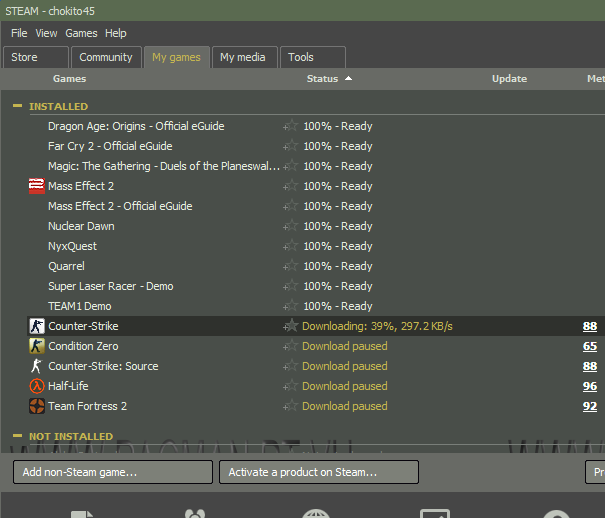Toggle favorite star for Team Fortress 2
The image size is (605, 518).
pos(290,406)
